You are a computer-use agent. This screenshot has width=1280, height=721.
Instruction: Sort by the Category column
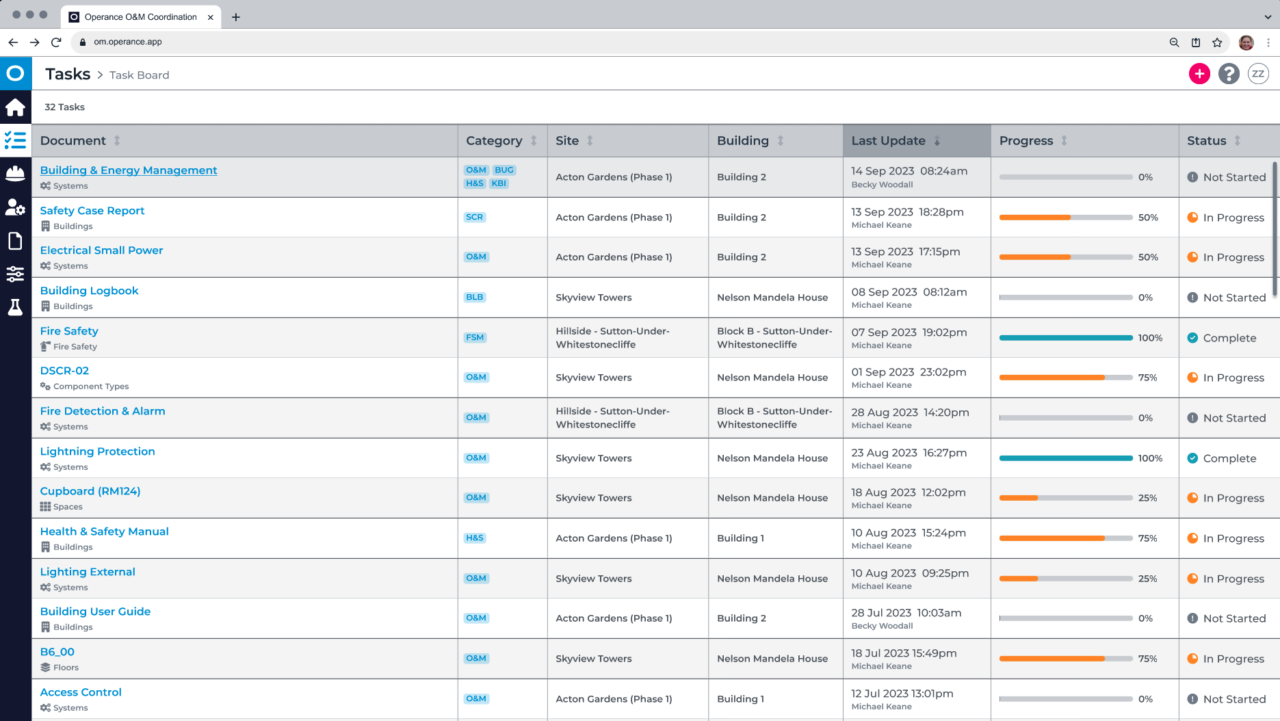point(533,140)
